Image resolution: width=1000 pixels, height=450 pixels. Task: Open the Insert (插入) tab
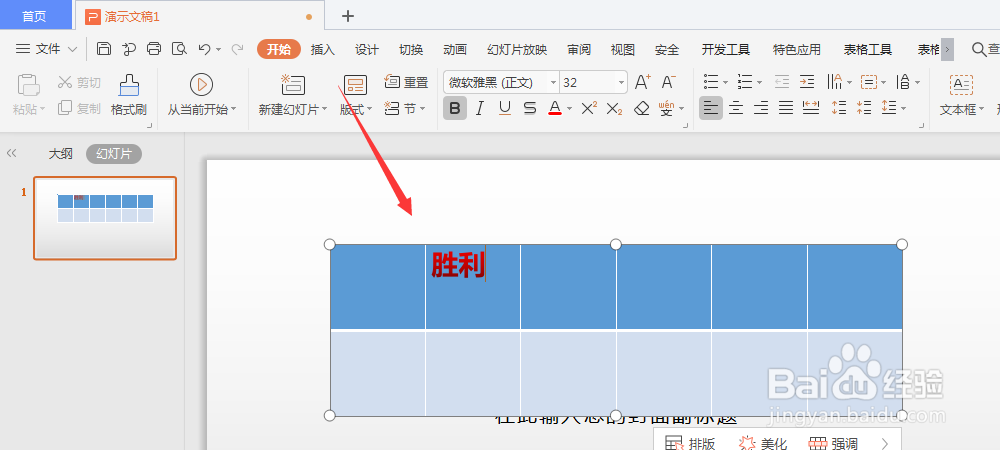(x=323, y=50)
